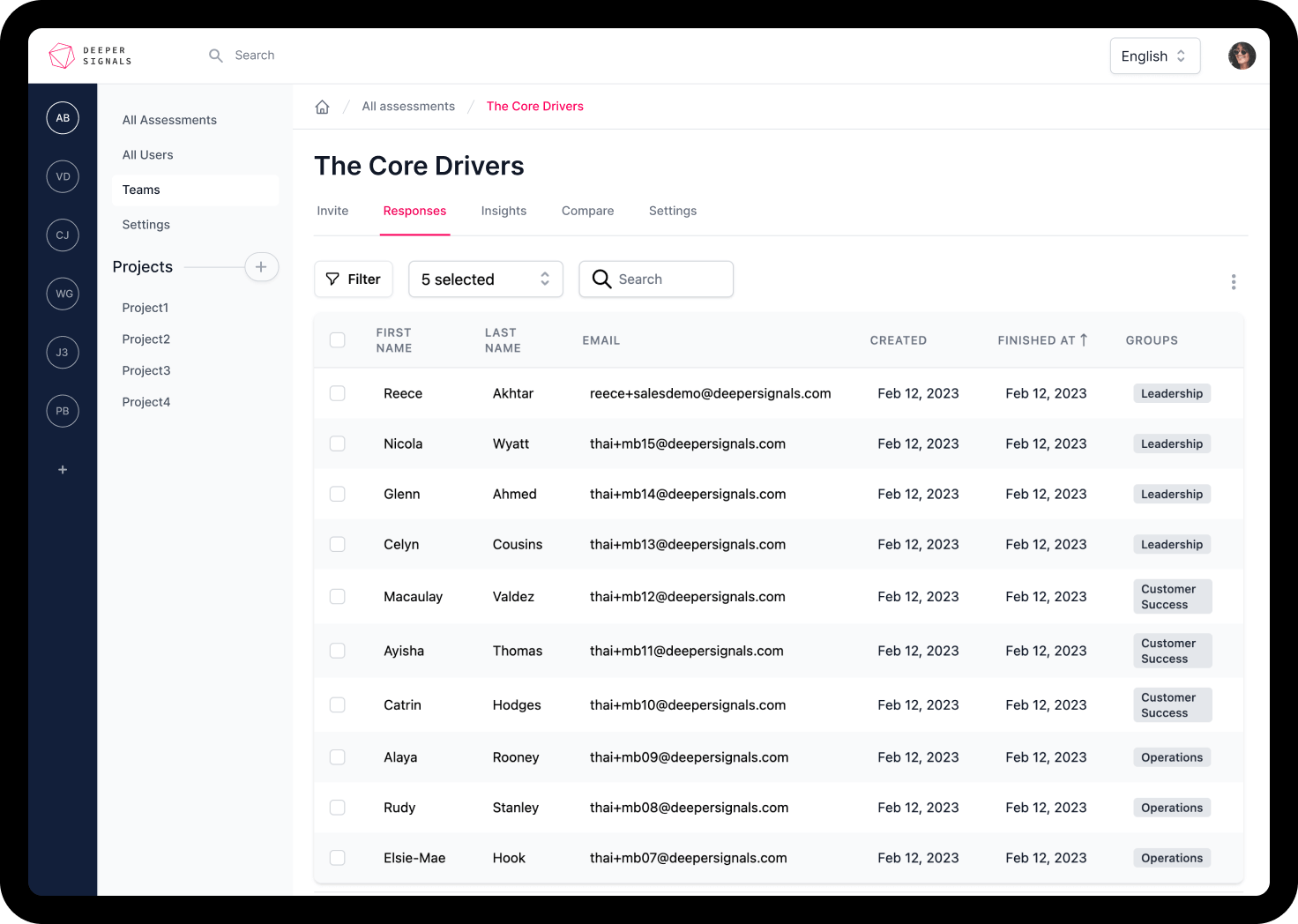This screenshot has height=924, width=1298.
Task: Select the VD workspace avatar
Action: (63, 176)
